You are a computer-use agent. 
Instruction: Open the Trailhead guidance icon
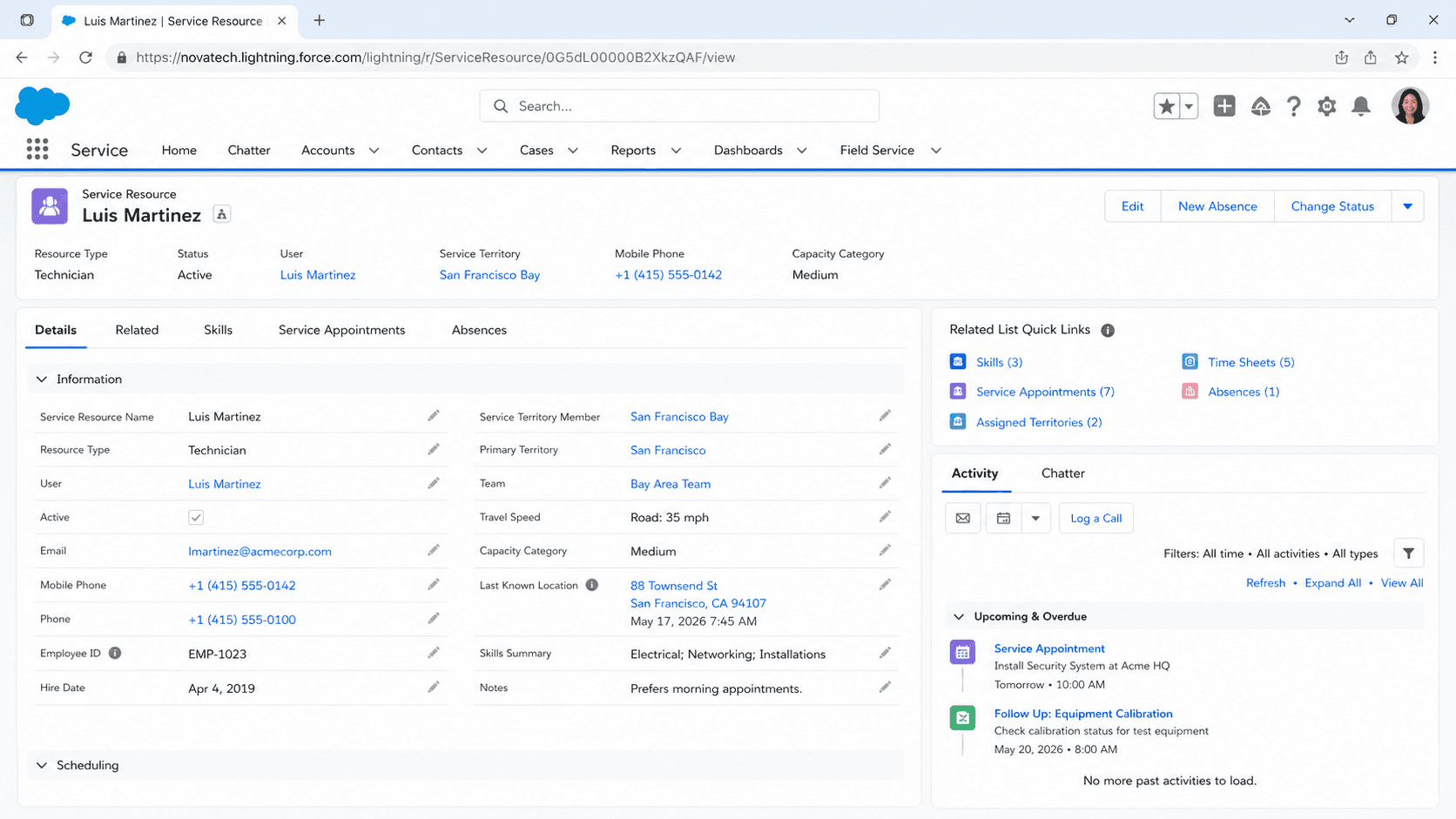pyautogui.click(x=1261, y=106)
